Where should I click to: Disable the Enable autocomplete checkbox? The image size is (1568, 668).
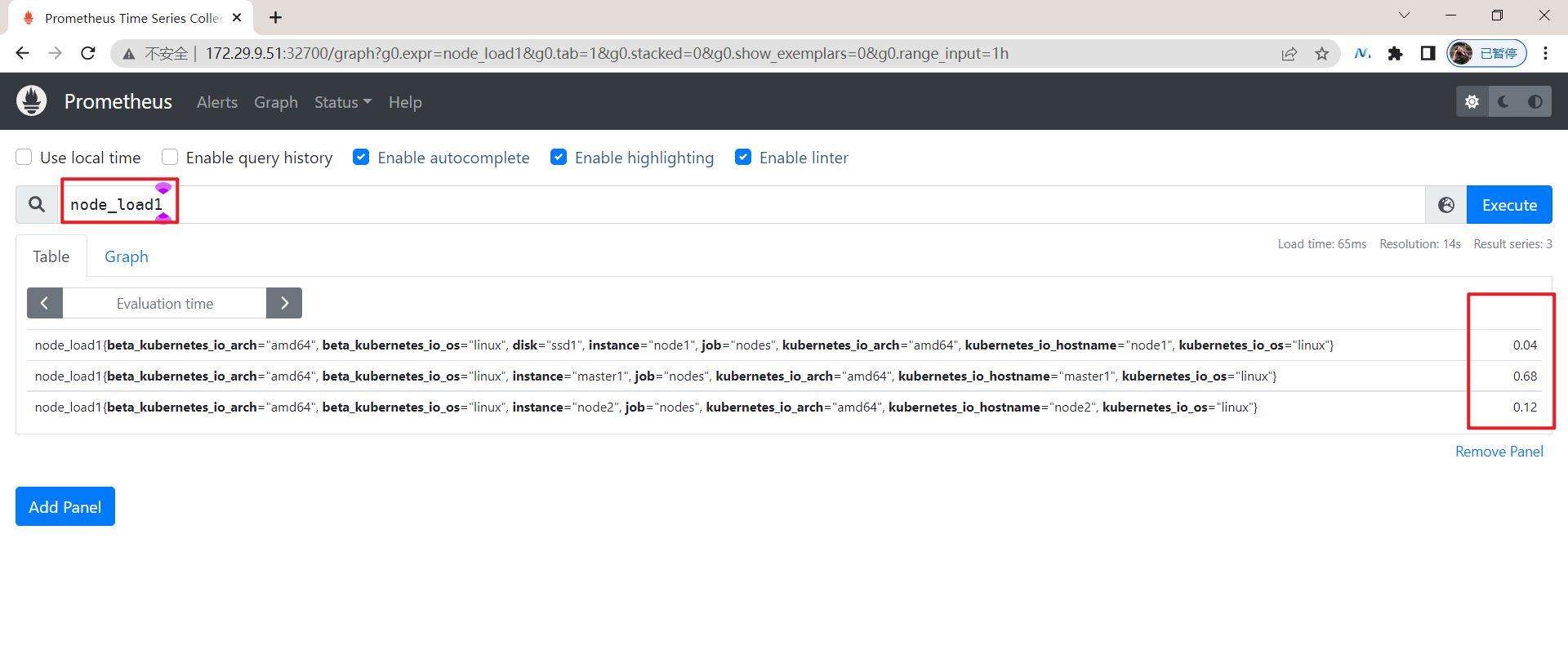(x=361, y=157)
